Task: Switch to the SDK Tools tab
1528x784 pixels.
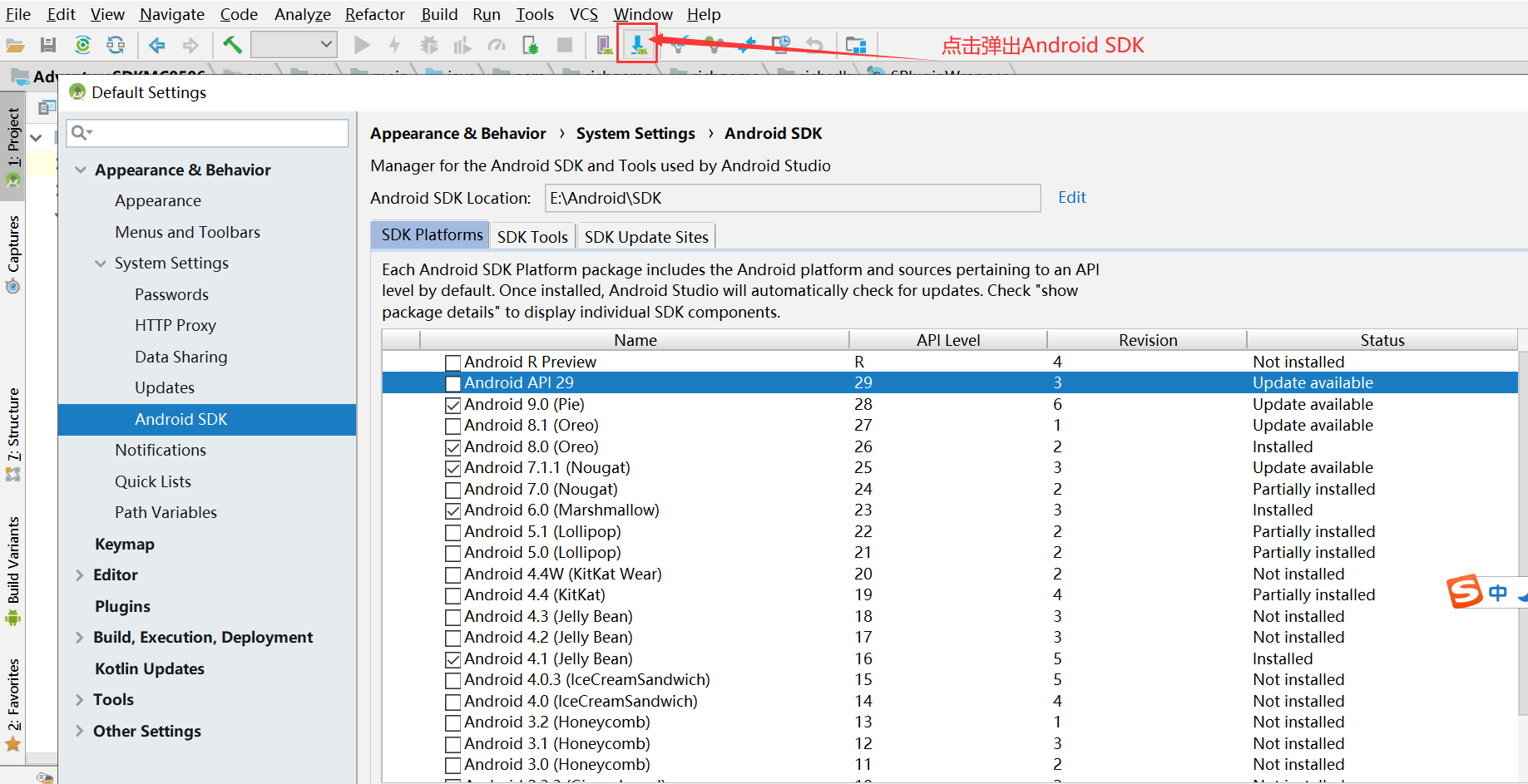Action: point(532,237)
